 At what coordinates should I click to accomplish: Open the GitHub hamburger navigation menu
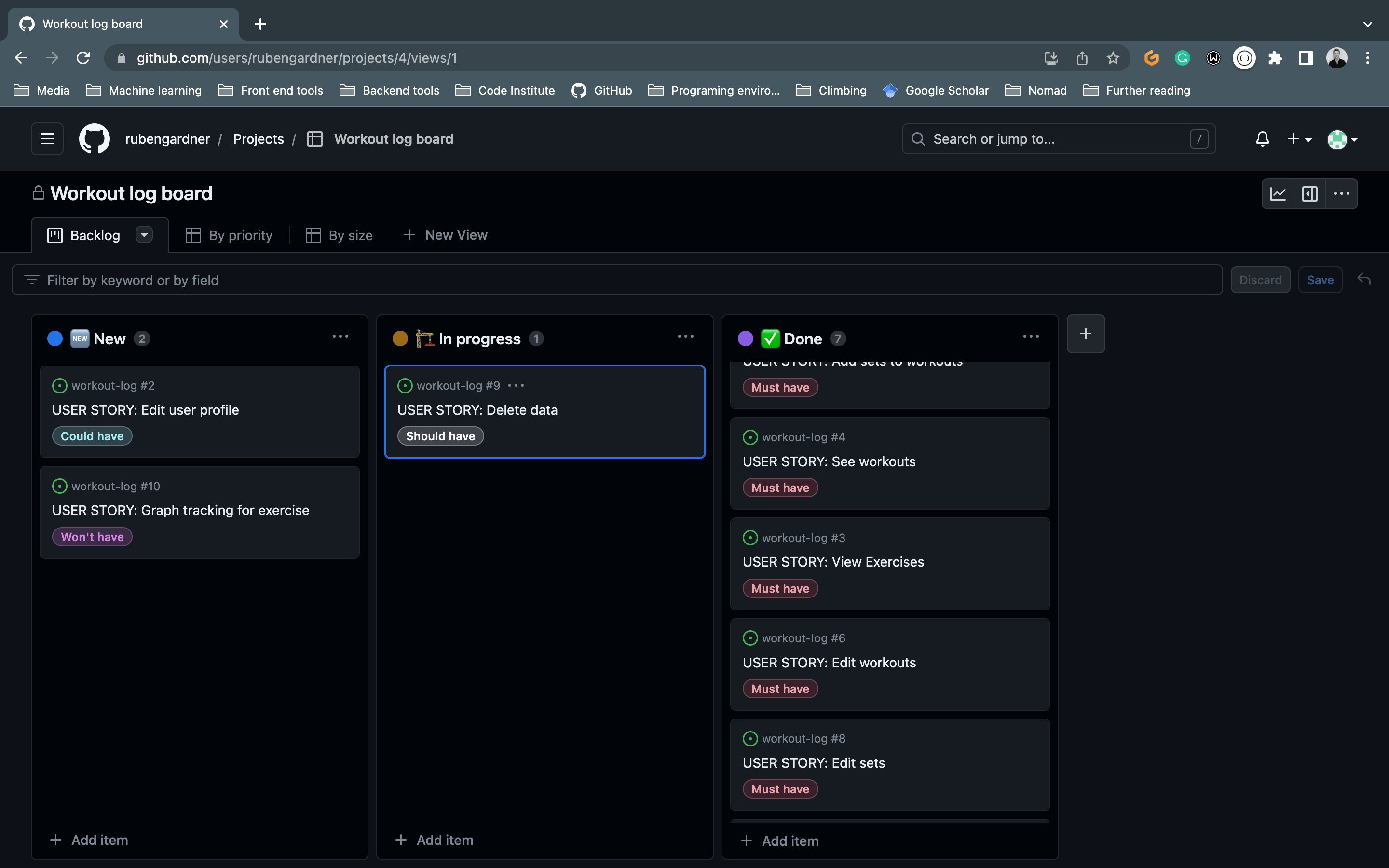click(47, 139)
